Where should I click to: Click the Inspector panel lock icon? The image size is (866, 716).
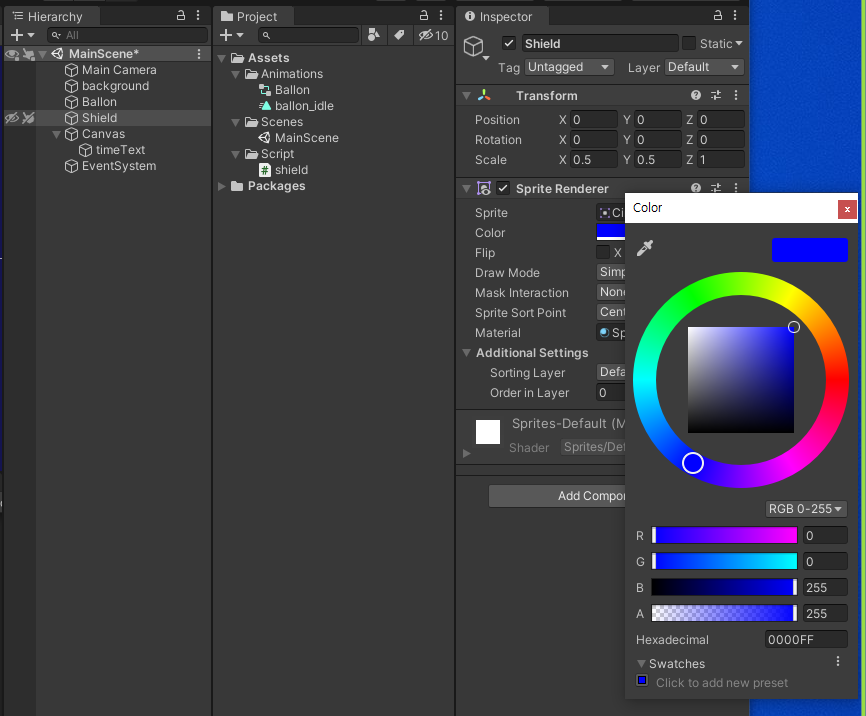click(x=717, y=15)
